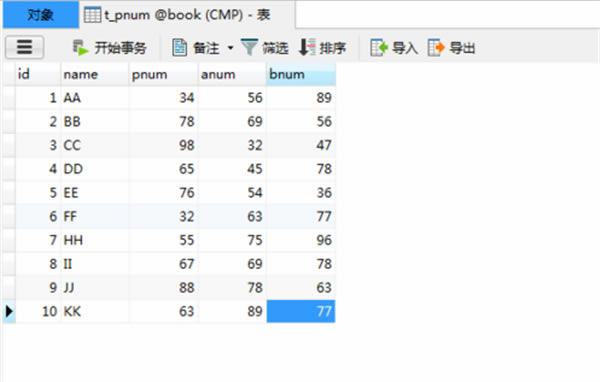Click the 备注 memo document icon

(179, 48)
